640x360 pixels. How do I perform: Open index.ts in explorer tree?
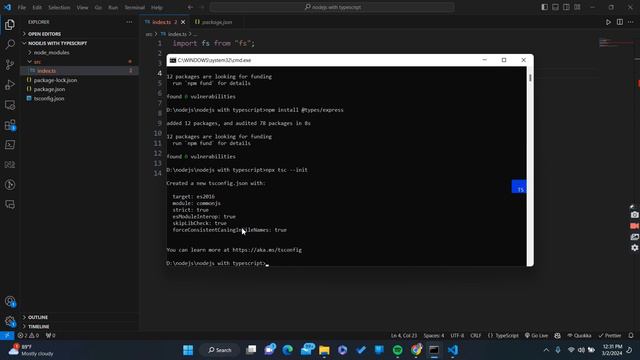(80, 71)
